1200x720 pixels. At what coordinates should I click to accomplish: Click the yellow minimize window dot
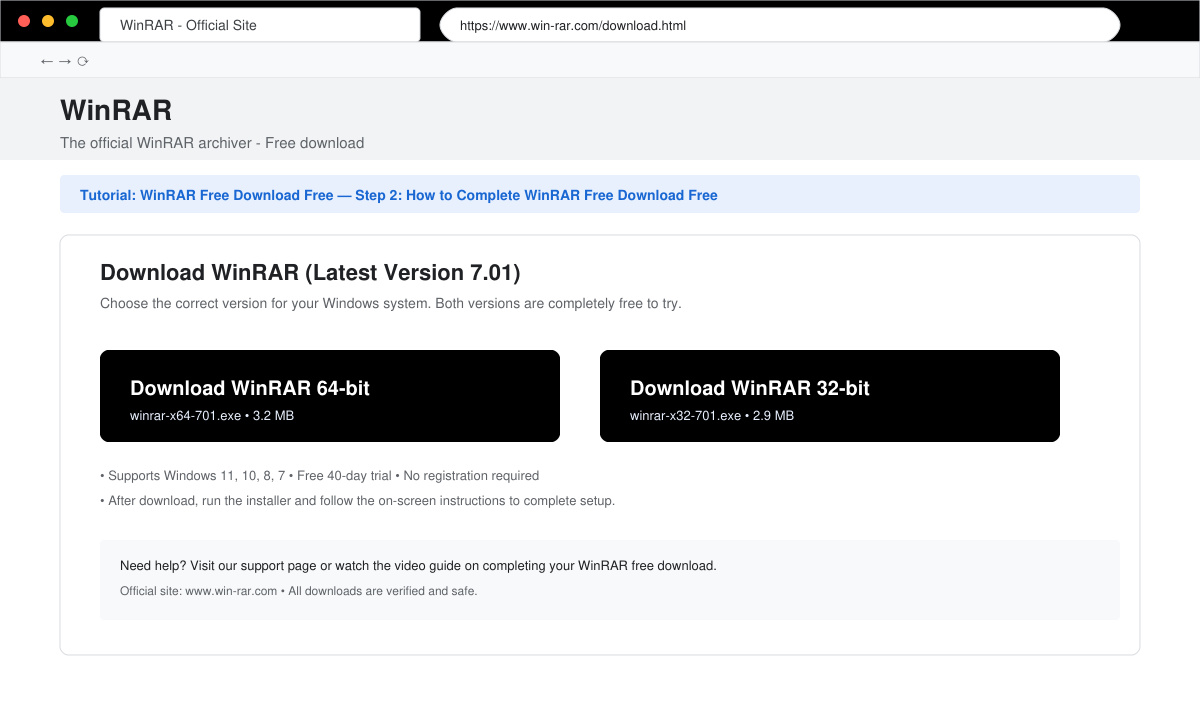tap(48, 21)
